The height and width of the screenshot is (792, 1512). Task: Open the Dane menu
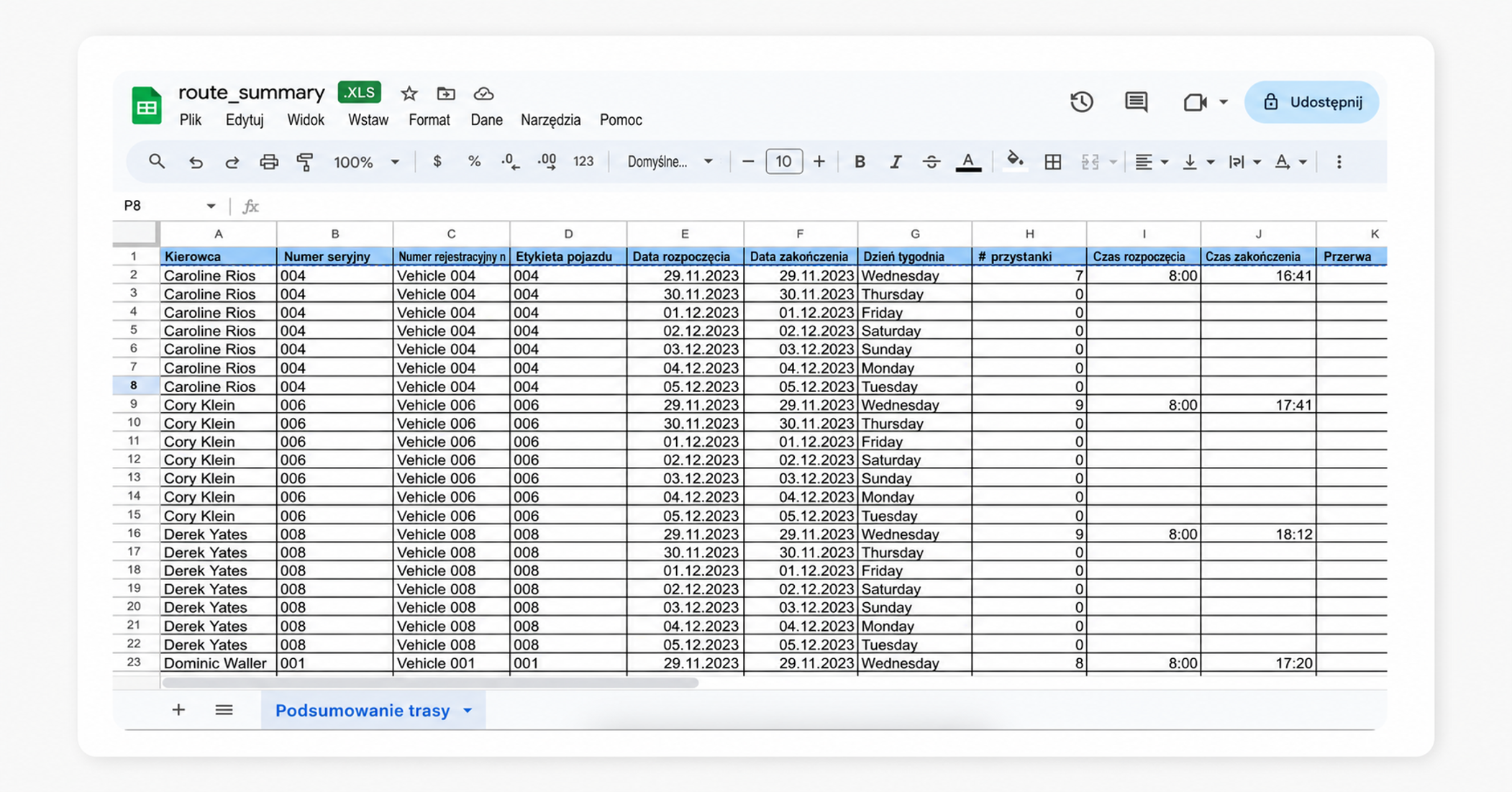486,120
